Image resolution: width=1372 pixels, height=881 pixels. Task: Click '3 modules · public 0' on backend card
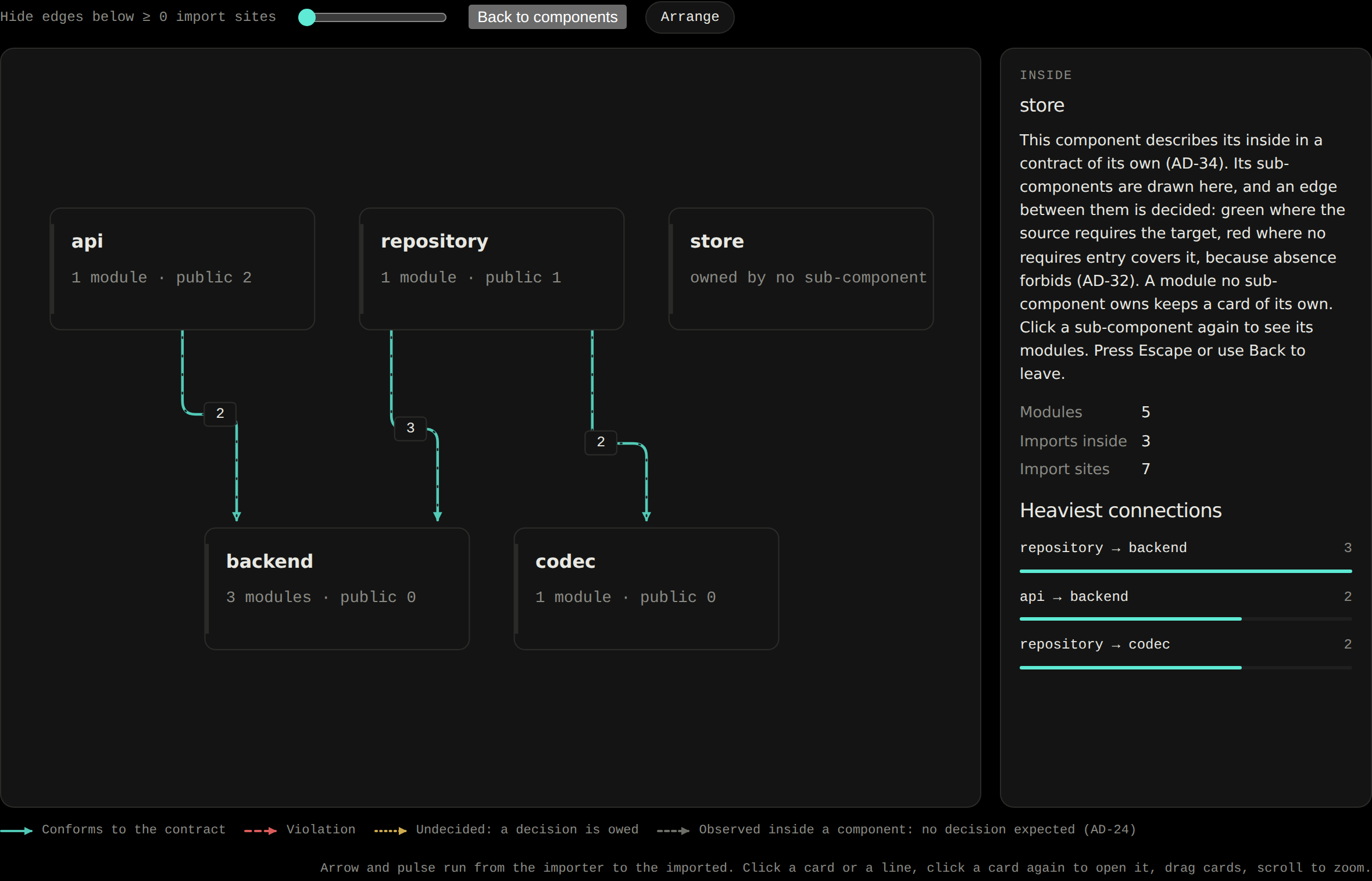click(x=321, y=597)
